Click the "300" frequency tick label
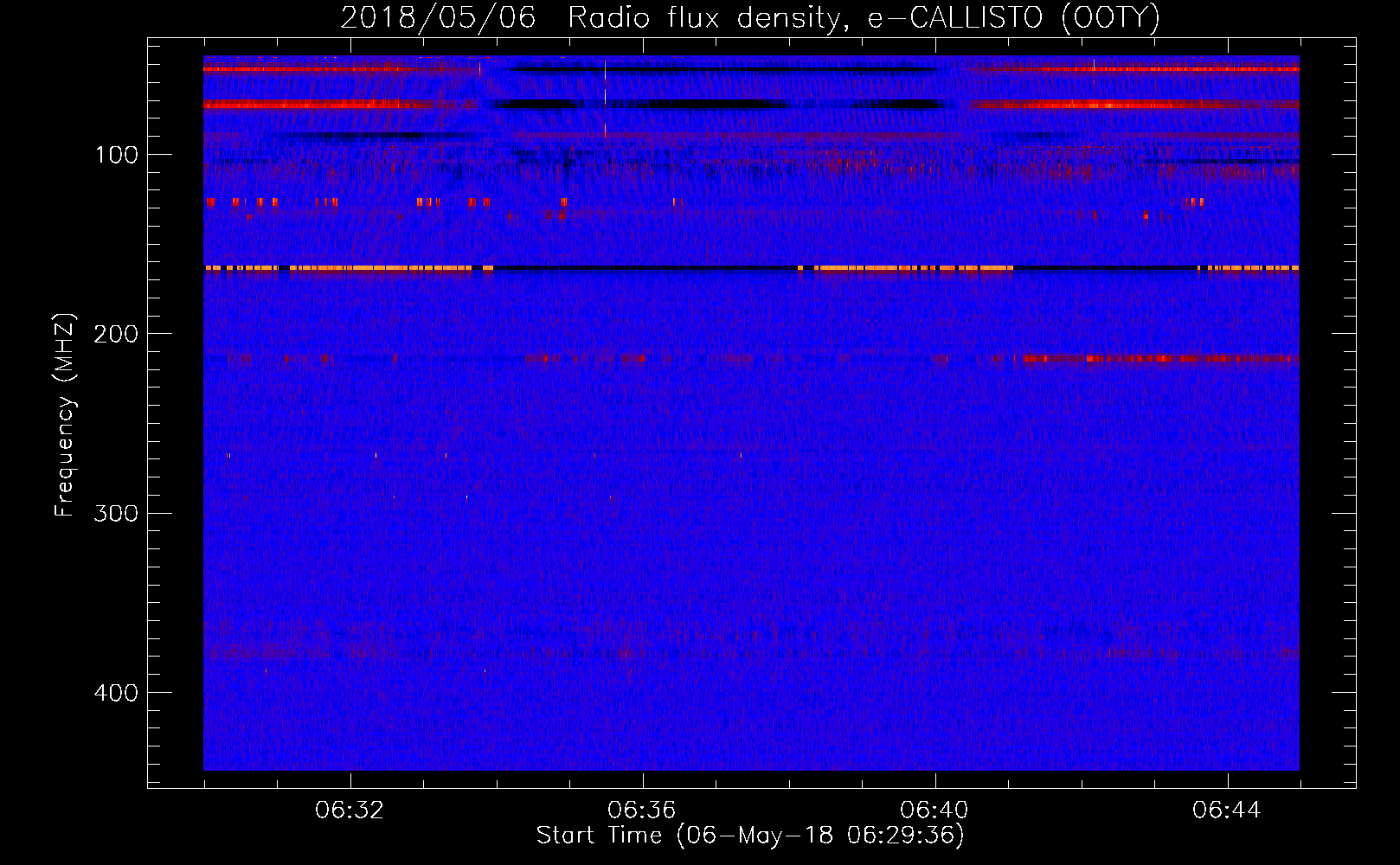Viewport: 1400px width, 865px height. (116, 513)
